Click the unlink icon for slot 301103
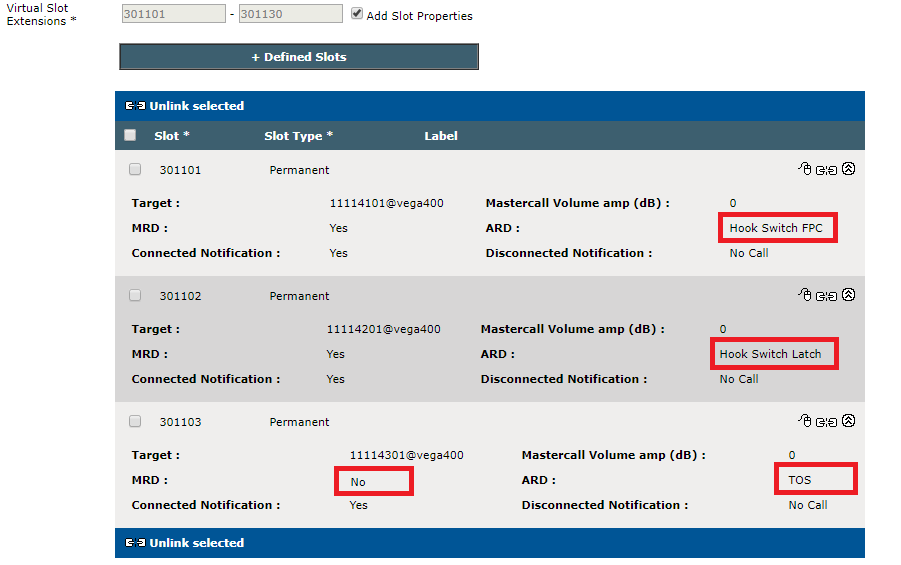Image resolution: width=901 pixels, height=565 pixels. (x=826, y=422)
